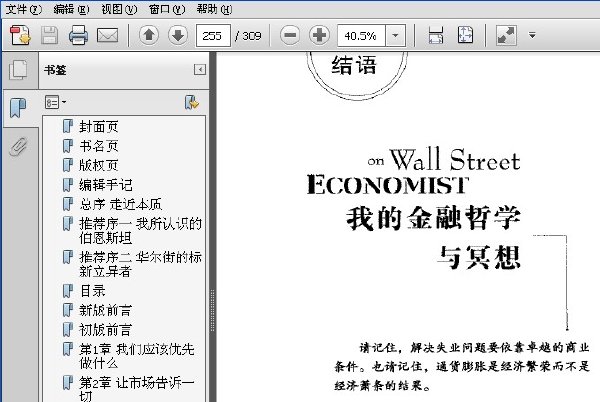600x402 pixels.
Task: Jump to bookmark 第1章 我们应该优先做什么
Action: tap(137, 356)
